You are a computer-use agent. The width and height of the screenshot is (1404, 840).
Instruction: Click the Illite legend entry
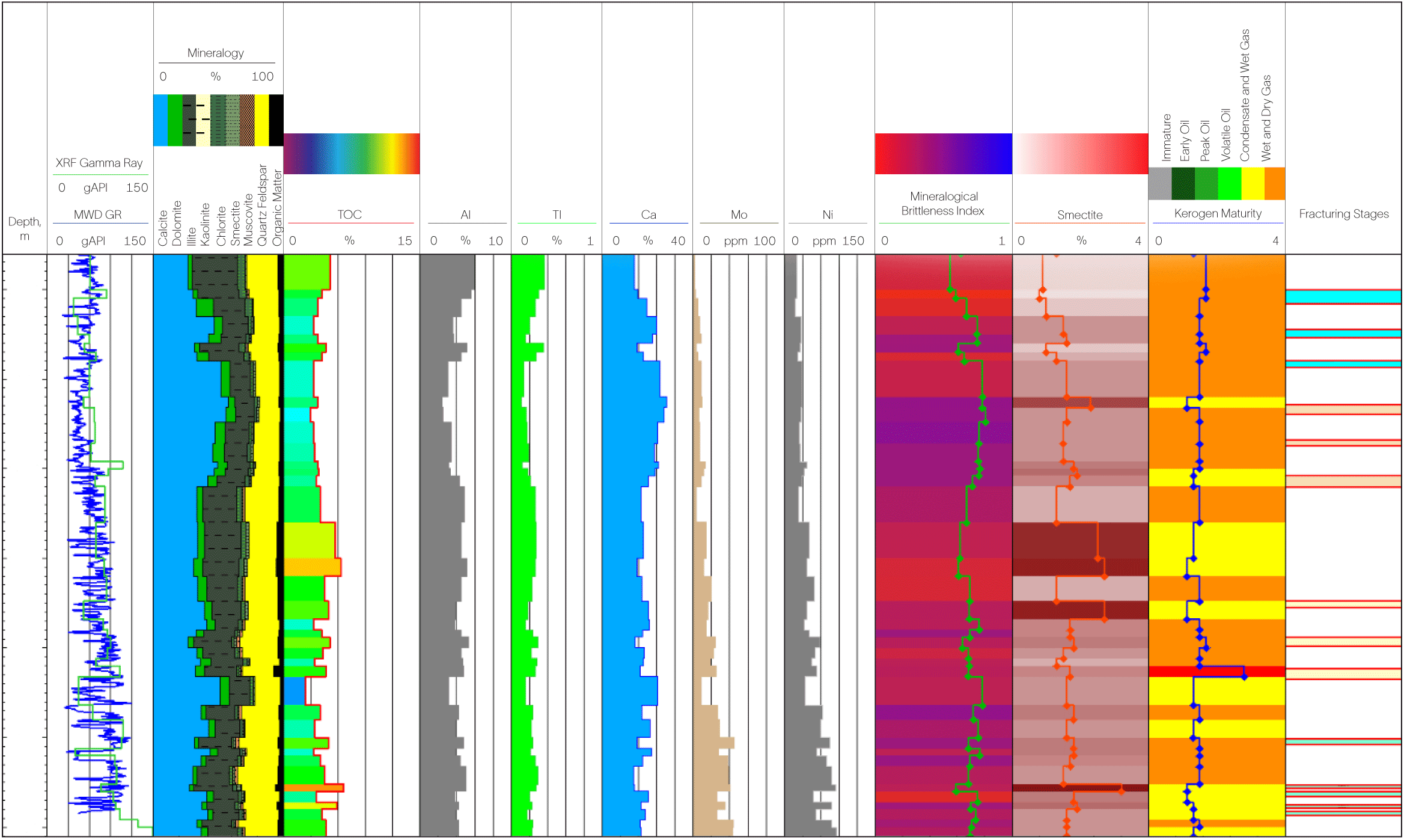pos(189,120)
